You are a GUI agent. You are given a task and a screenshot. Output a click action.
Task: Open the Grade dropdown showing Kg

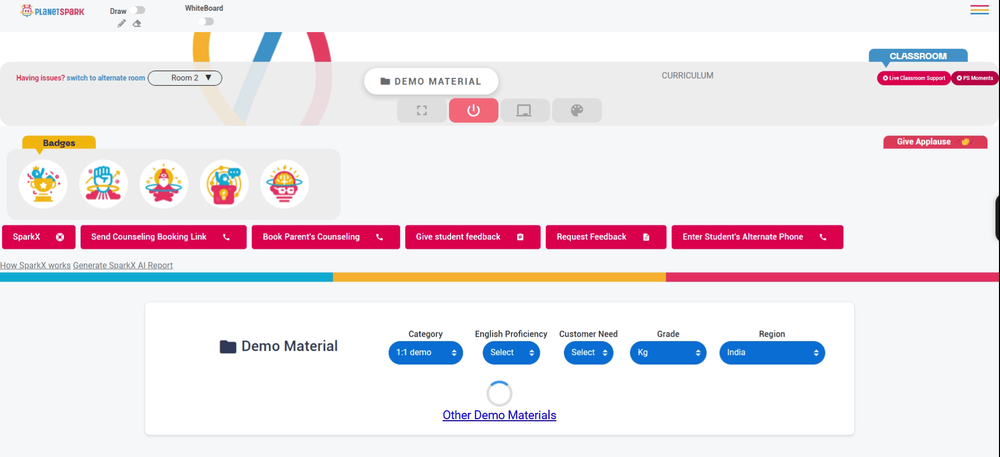click(x=668, y=352)
